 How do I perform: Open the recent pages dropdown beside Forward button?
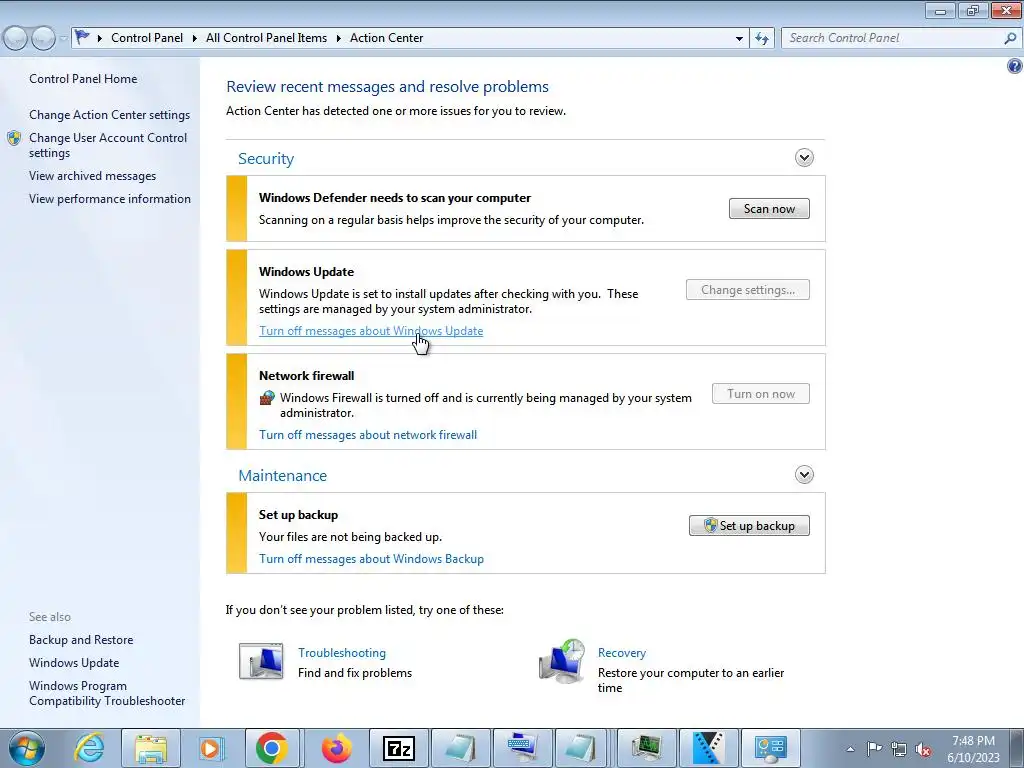point(63,39)
